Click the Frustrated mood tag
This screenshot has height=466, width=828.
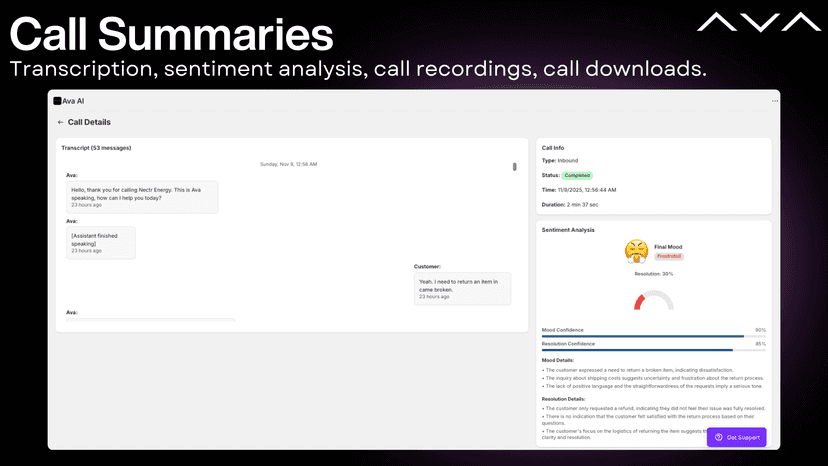tap(669, 256)
